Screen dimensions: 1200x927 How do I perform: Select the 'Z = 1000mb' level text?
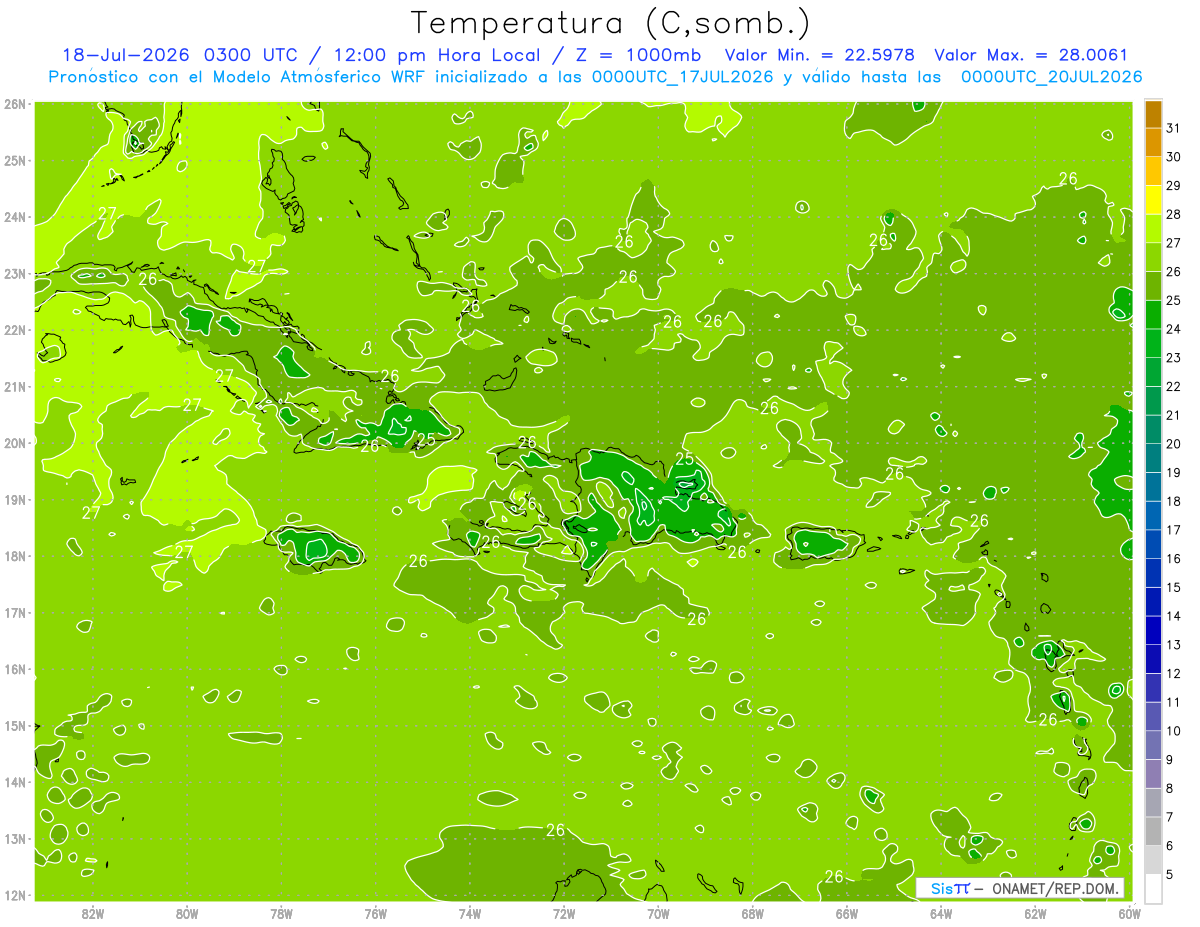click(x=637, y=55)
